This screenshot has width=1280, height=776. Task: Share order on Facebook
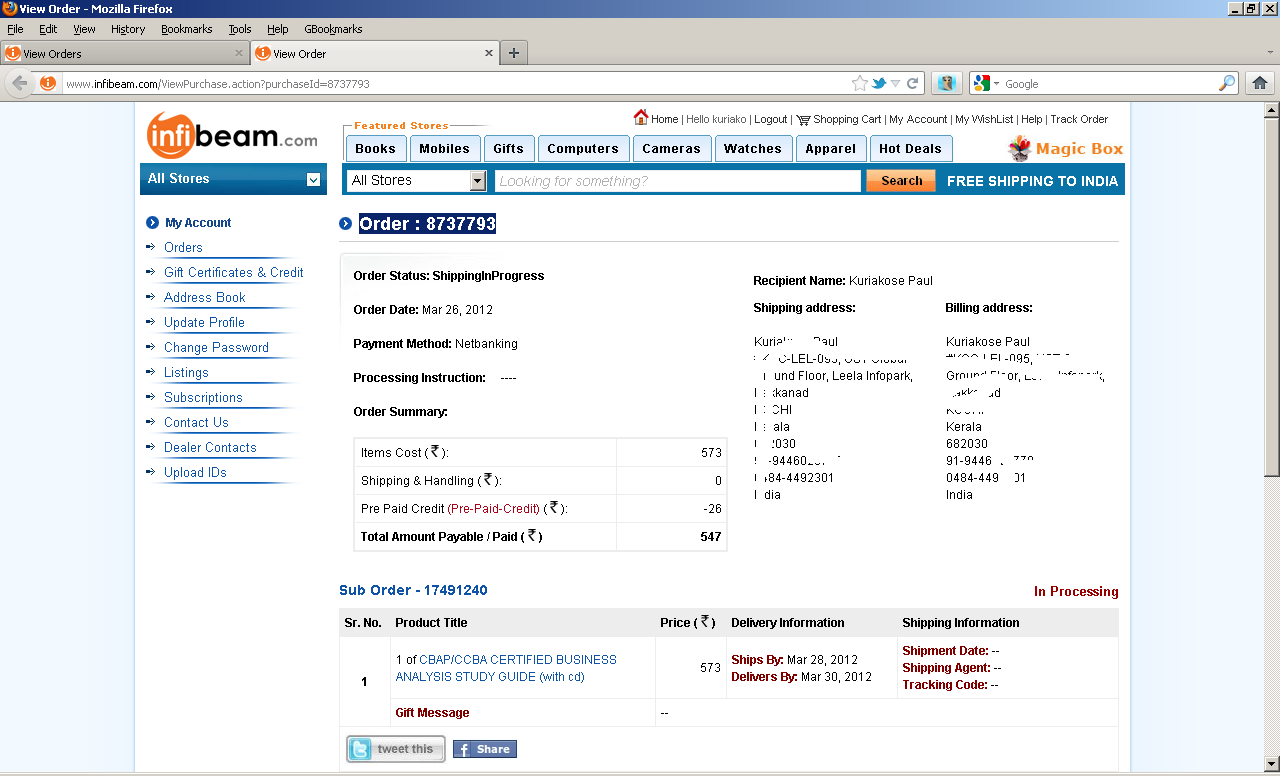coord(485,749)
